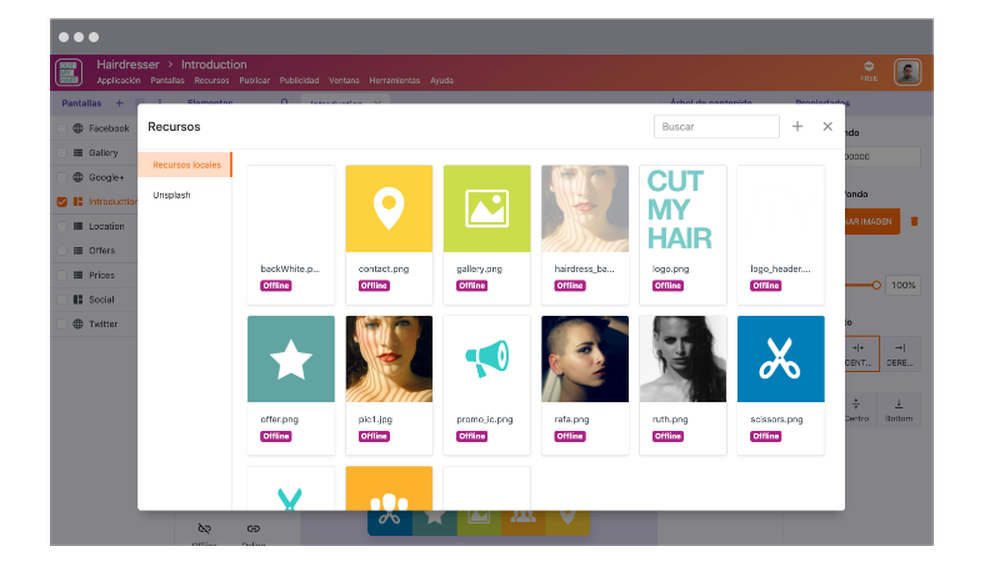Select the globe icon next to Facebook

coord(78,128)
